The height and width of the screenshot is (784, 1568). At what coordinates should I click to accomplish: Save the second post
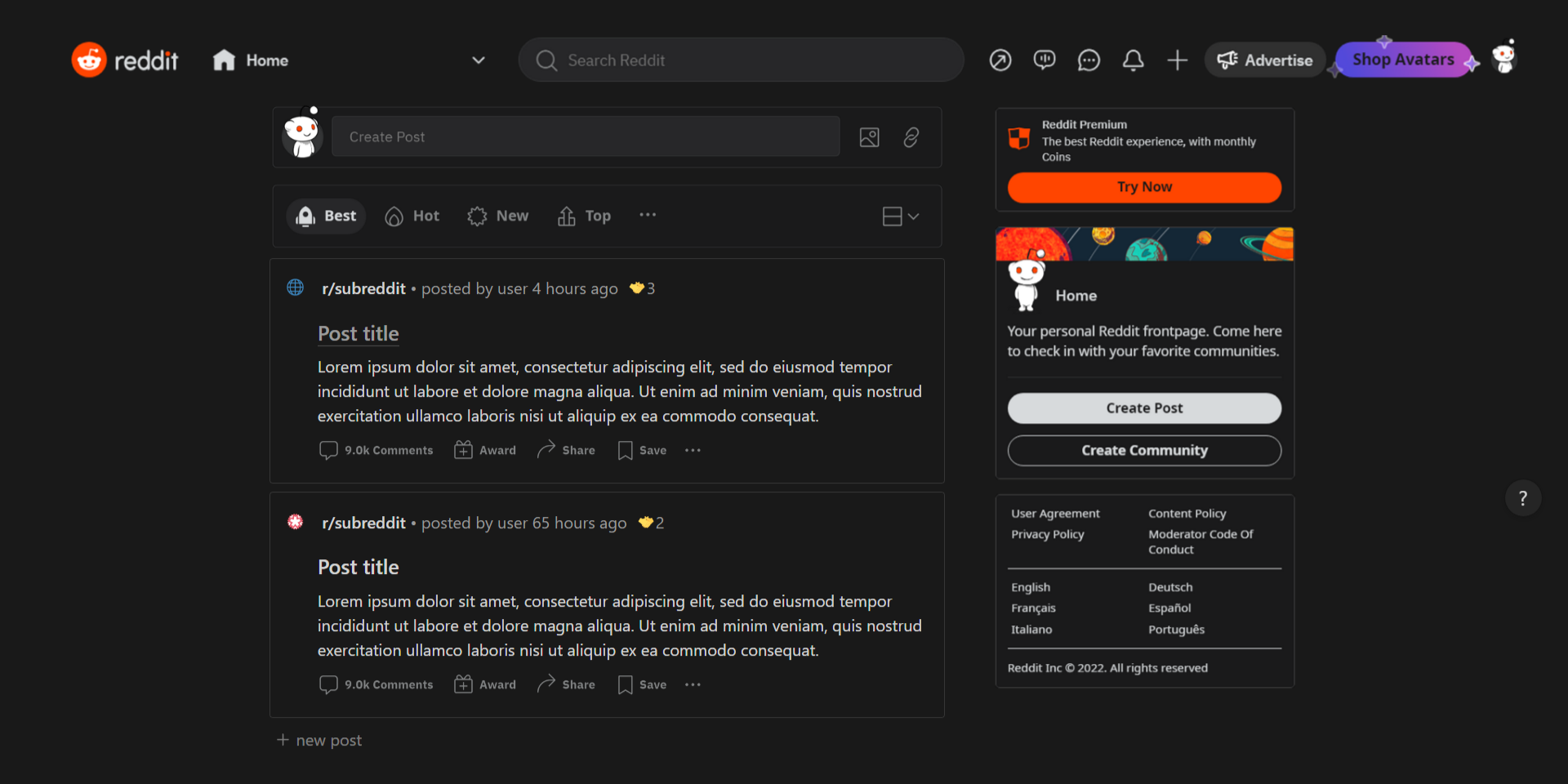(643, 685)
